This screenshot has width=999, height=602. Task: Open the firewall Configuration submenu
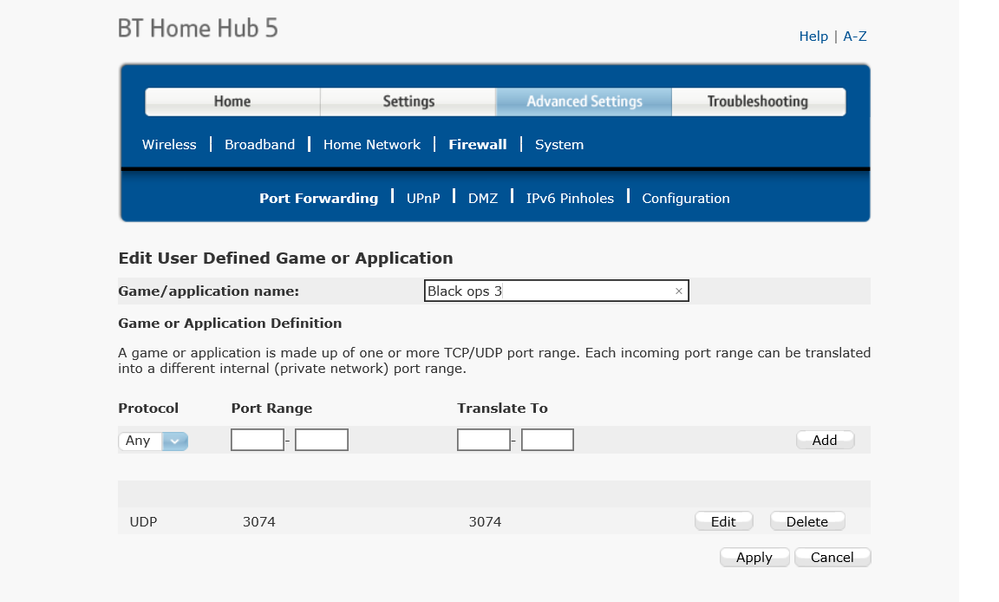pos(686,198)
